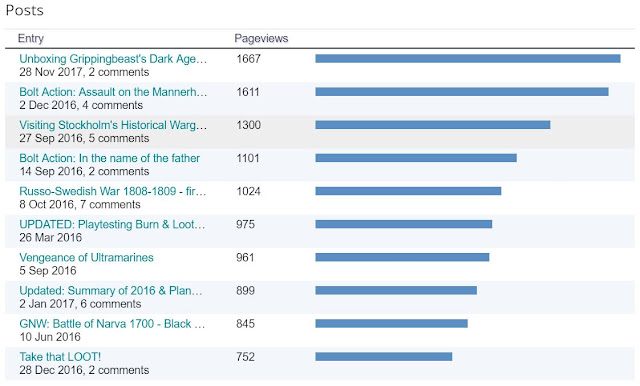Screen dimensions: 640x386
Task: Click the 'Entry' column header
Action: (x=31, y=38)
